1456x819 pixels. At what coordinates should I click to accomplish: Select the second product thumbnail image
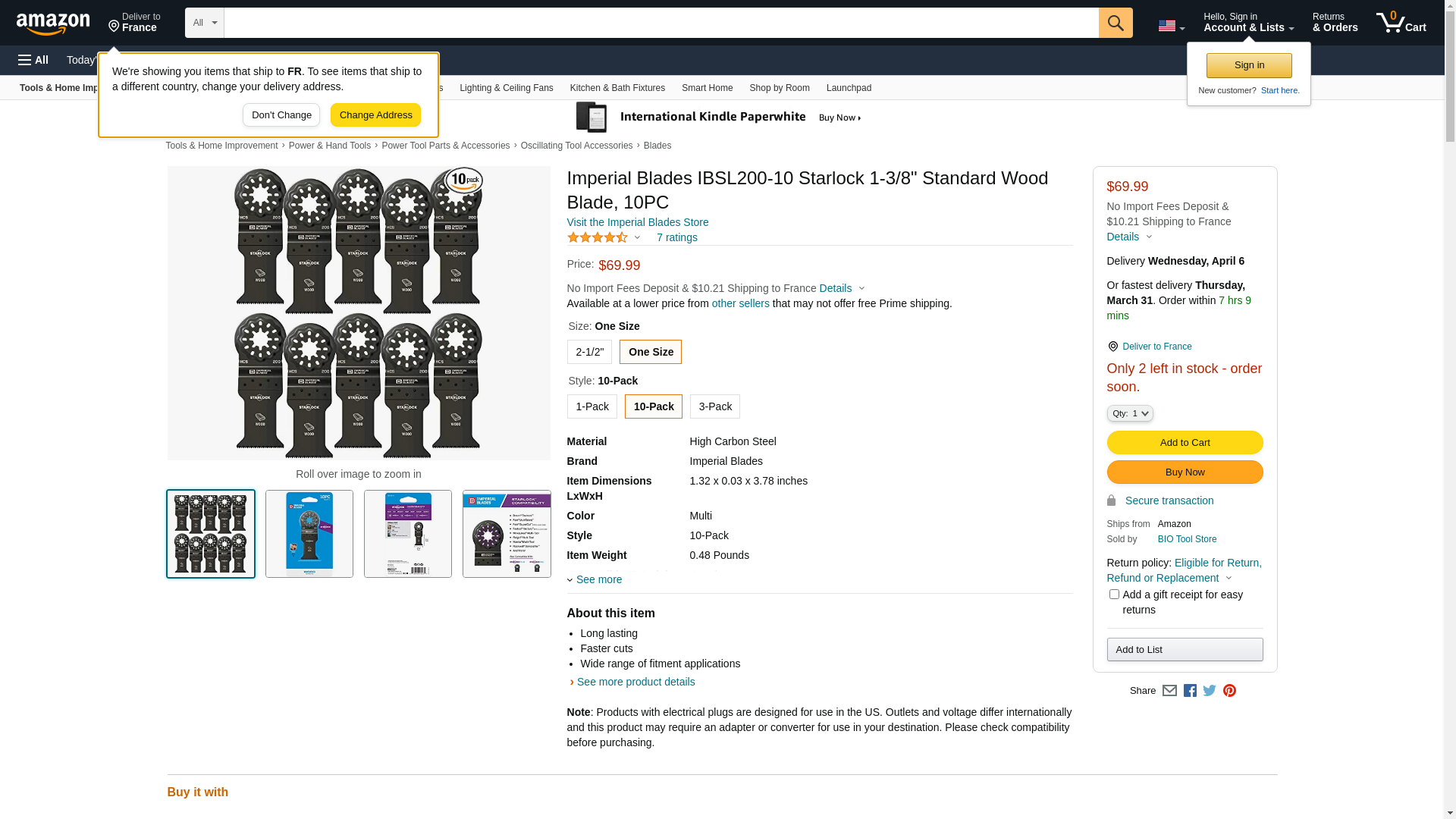309,534
